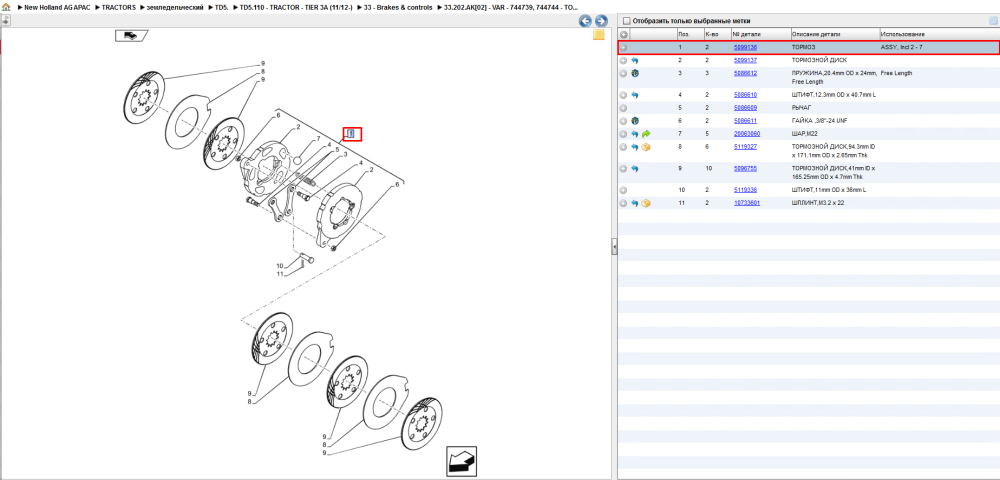
Task: Click the blue arrow icon on row 5086610
Action: click(x=635, y=95)
